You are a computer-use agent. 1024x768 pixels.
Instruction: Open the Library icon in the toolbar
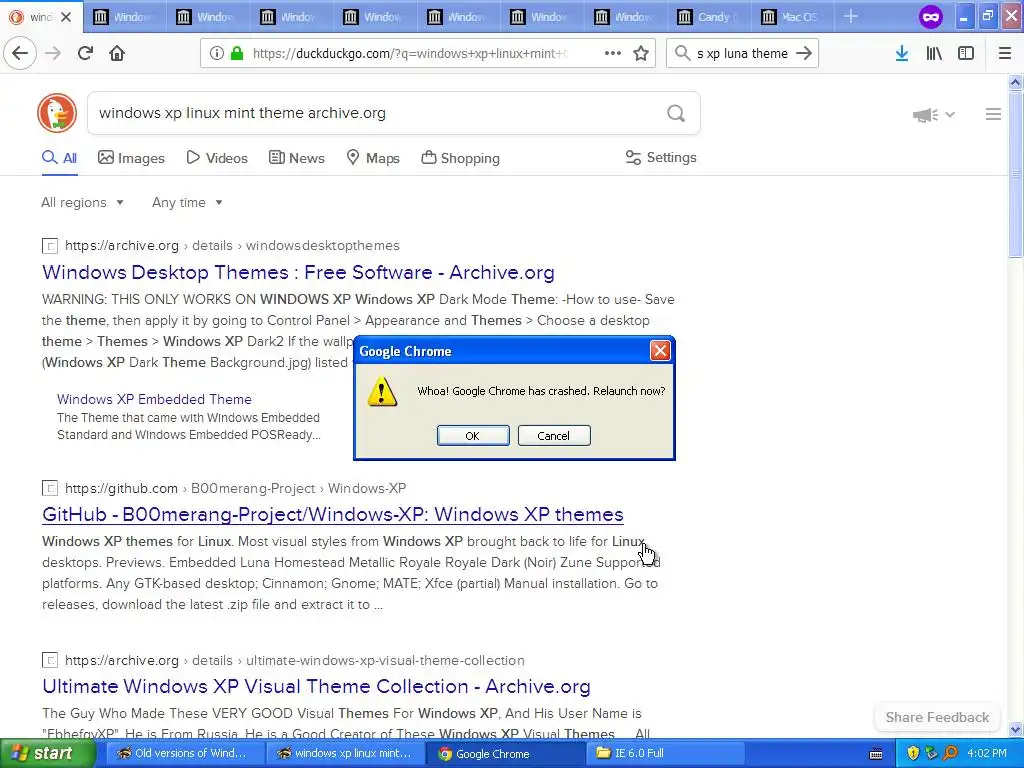click(934, 53)
